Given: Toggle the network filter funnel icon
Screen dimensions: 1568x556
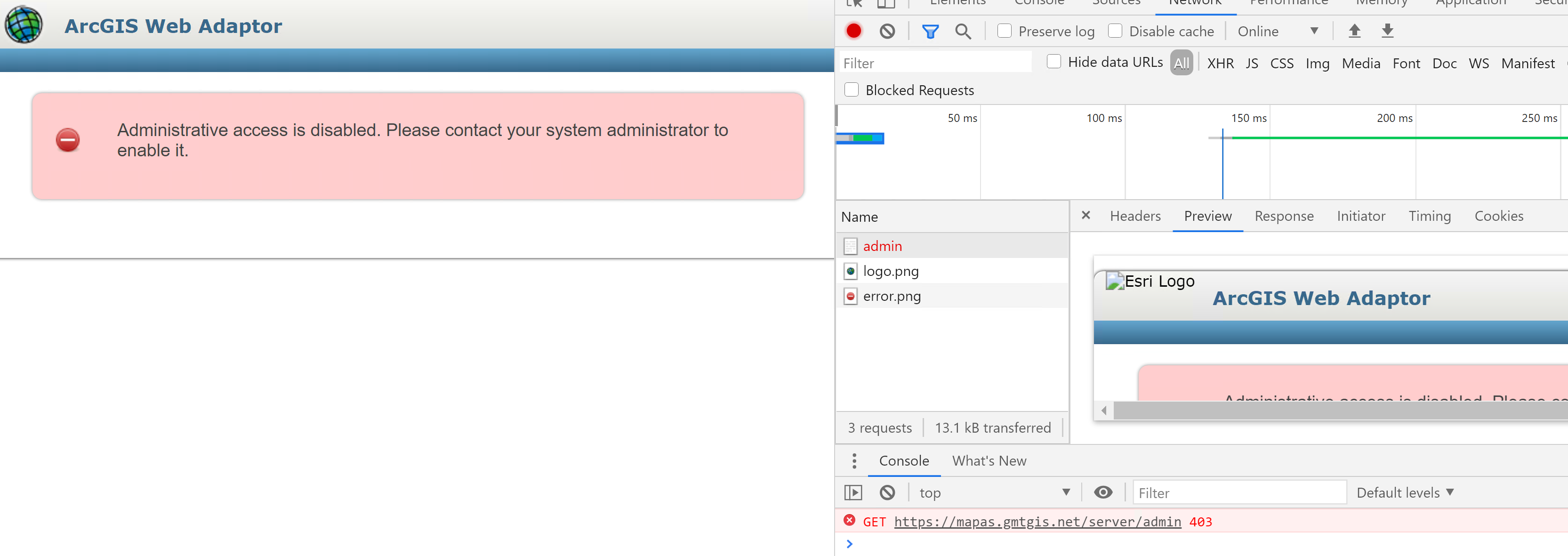Looking at the screenshot, I should click(x=930, y=31).
